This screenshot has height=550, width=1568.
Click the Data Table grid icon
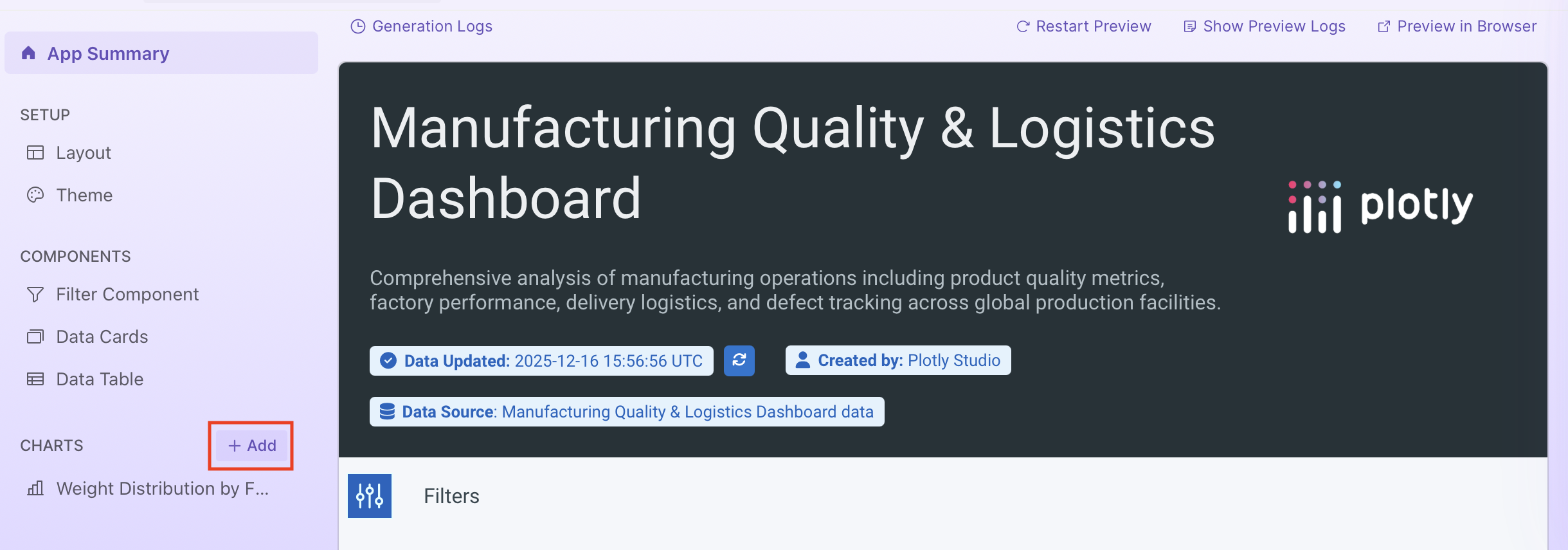(35, 379)
